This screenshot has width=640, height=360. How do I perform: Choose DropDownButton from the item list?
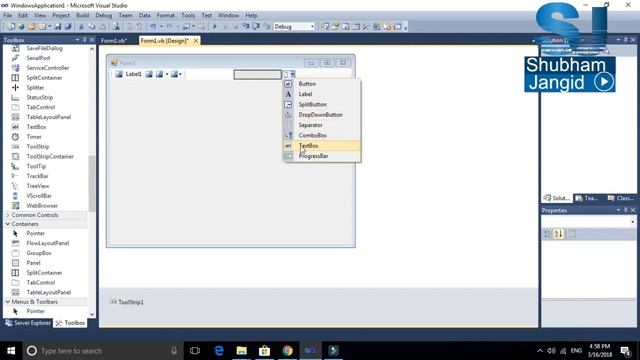coord(321,115)
